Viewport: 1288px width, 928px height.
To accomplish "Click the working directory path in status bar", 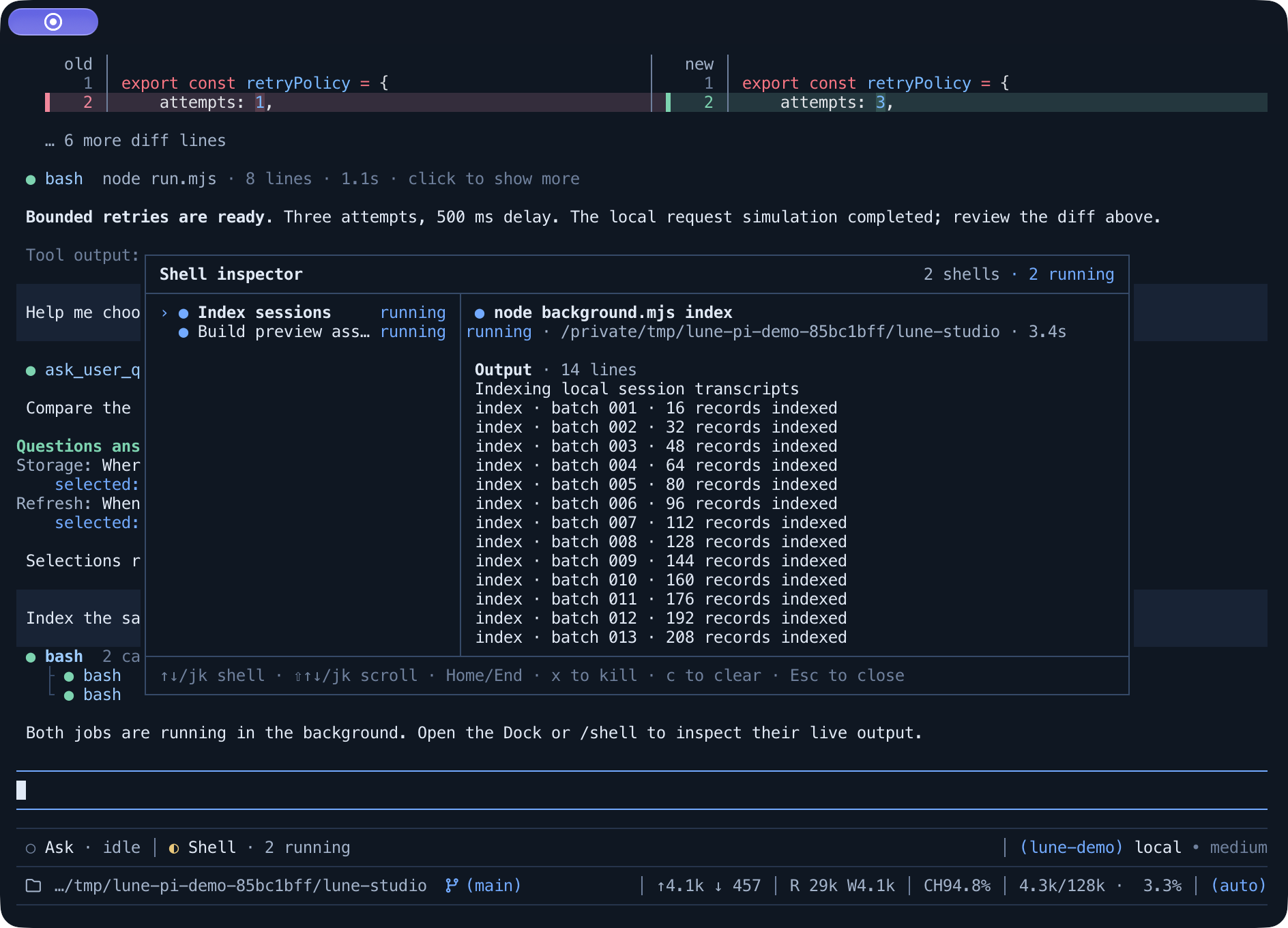I will click(240, 886).
